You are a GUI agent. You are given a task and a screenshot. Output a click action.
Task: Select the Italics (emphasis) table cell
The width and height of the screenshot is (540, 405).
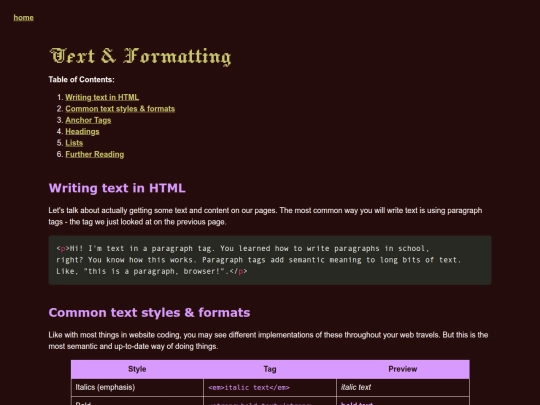pyautogui.click(x=137, y=387)
